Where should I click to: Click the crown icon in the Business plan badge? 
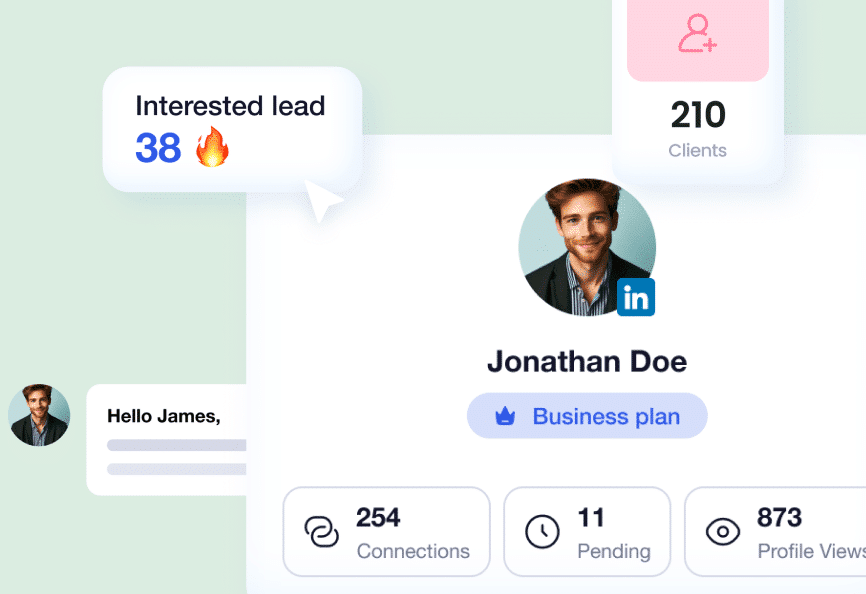(x=505, y=416)
